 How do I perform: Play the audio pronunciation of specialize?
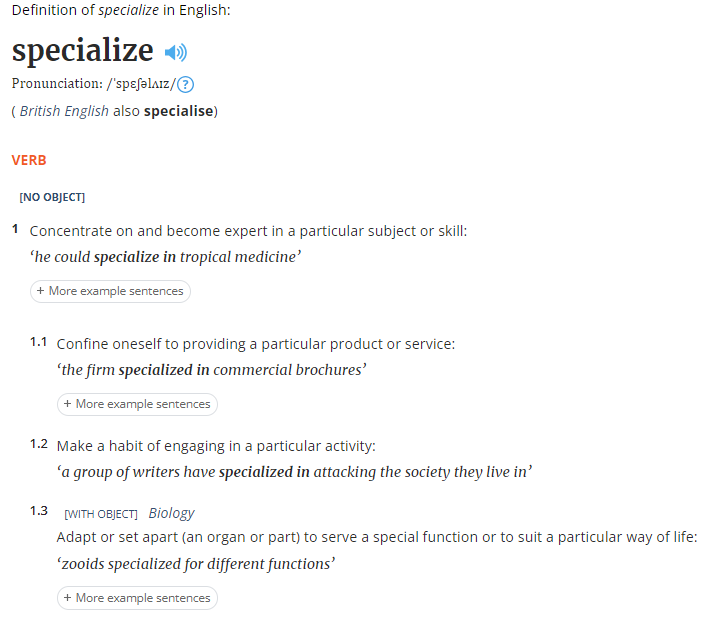click(x=176, y=52)
